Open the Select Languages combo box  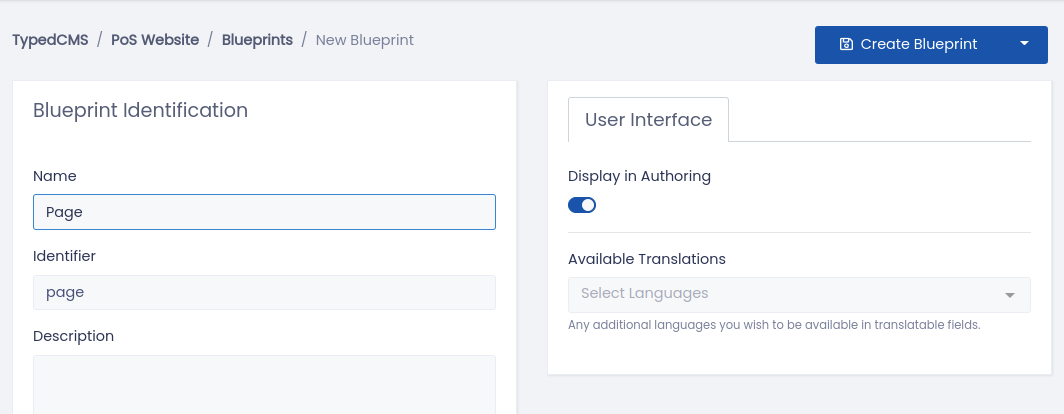coord(799,295)
